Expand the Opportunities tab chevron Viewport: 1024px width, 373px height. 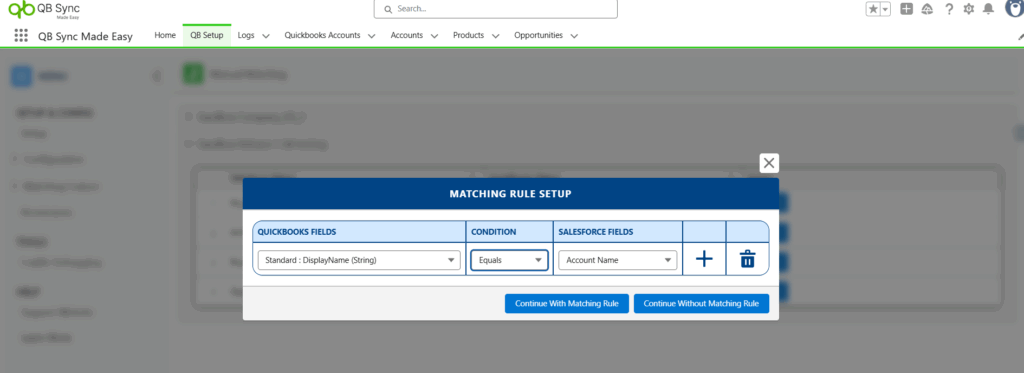click(x=574, y=36)
